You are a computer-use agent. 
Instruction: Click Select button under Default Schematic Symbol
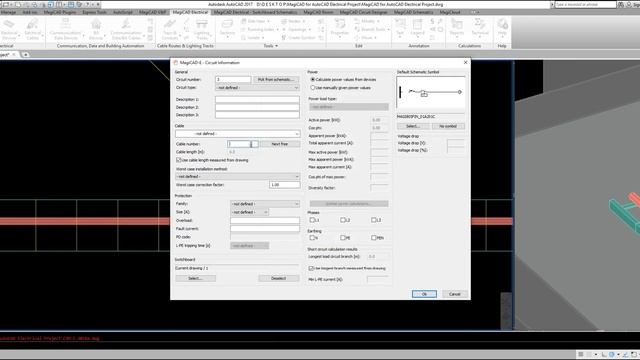[x=413, y=126]
